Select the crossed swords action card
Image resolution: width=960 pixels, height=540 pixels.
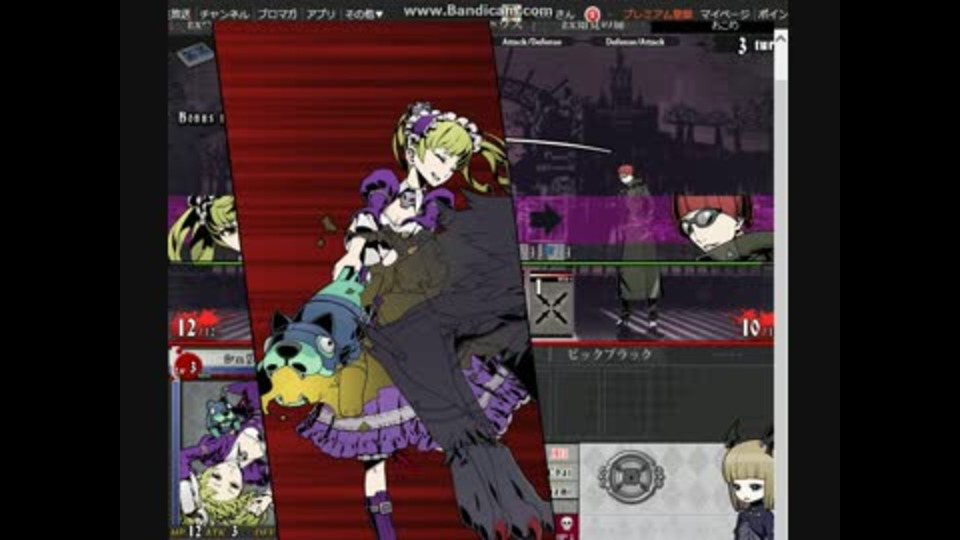click(x=551, y=304)
